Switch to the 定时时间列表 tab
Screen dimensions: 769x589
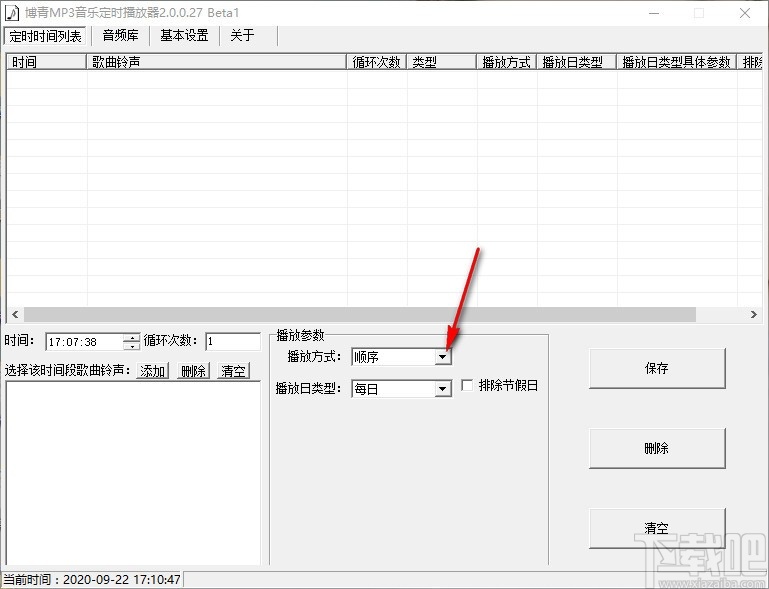[x=45, y=36]
